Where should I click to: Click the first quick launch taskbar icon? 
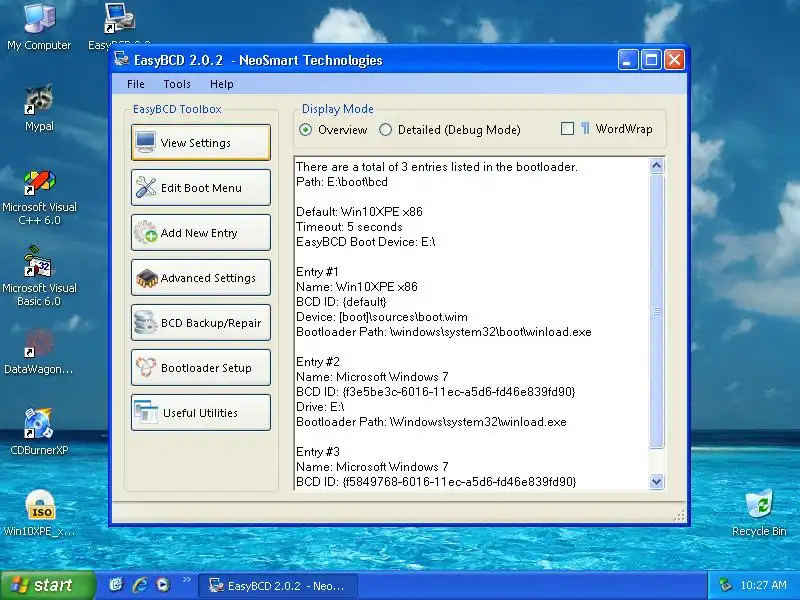pos(116,585)
